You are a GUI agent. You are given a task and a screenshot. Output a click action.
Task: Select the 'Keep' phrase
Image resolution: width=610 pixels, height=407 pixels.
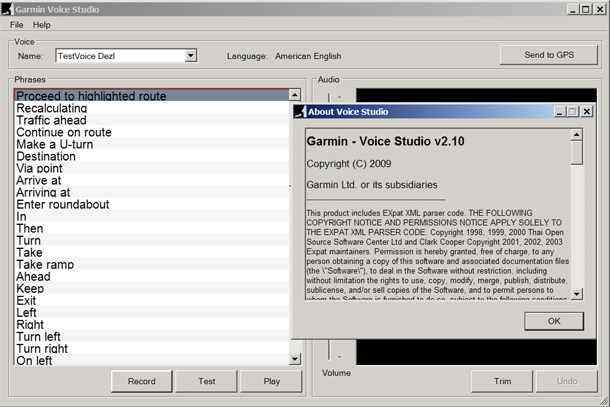[151, 289]
